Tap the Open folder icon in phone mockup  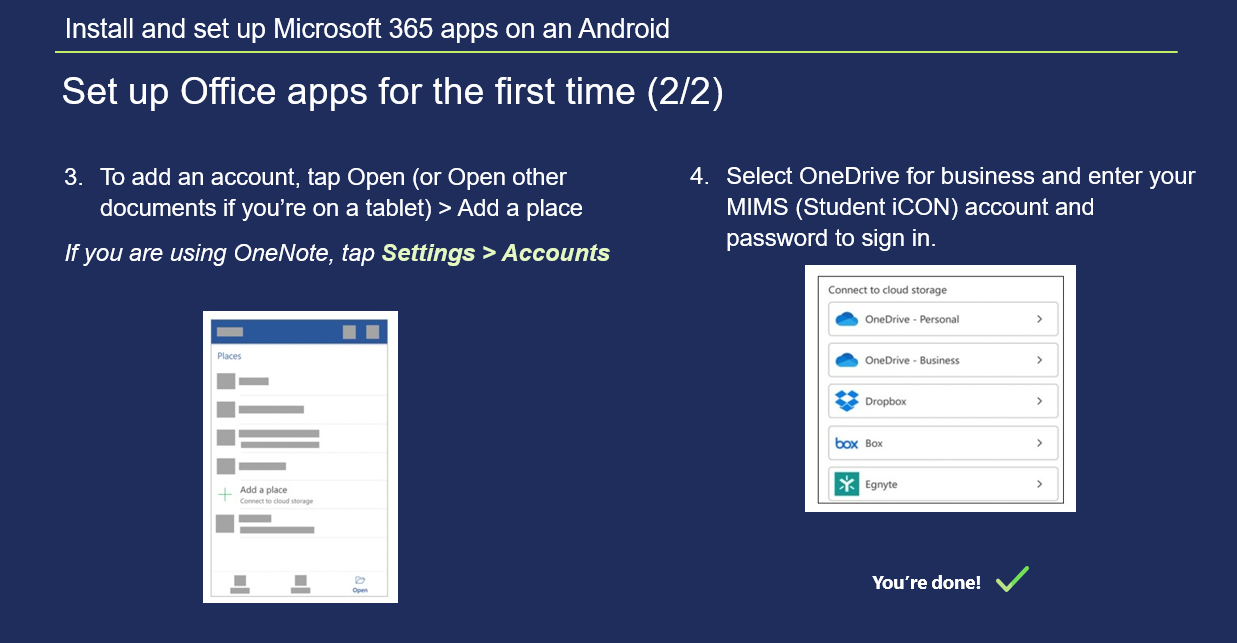(359, 581)
